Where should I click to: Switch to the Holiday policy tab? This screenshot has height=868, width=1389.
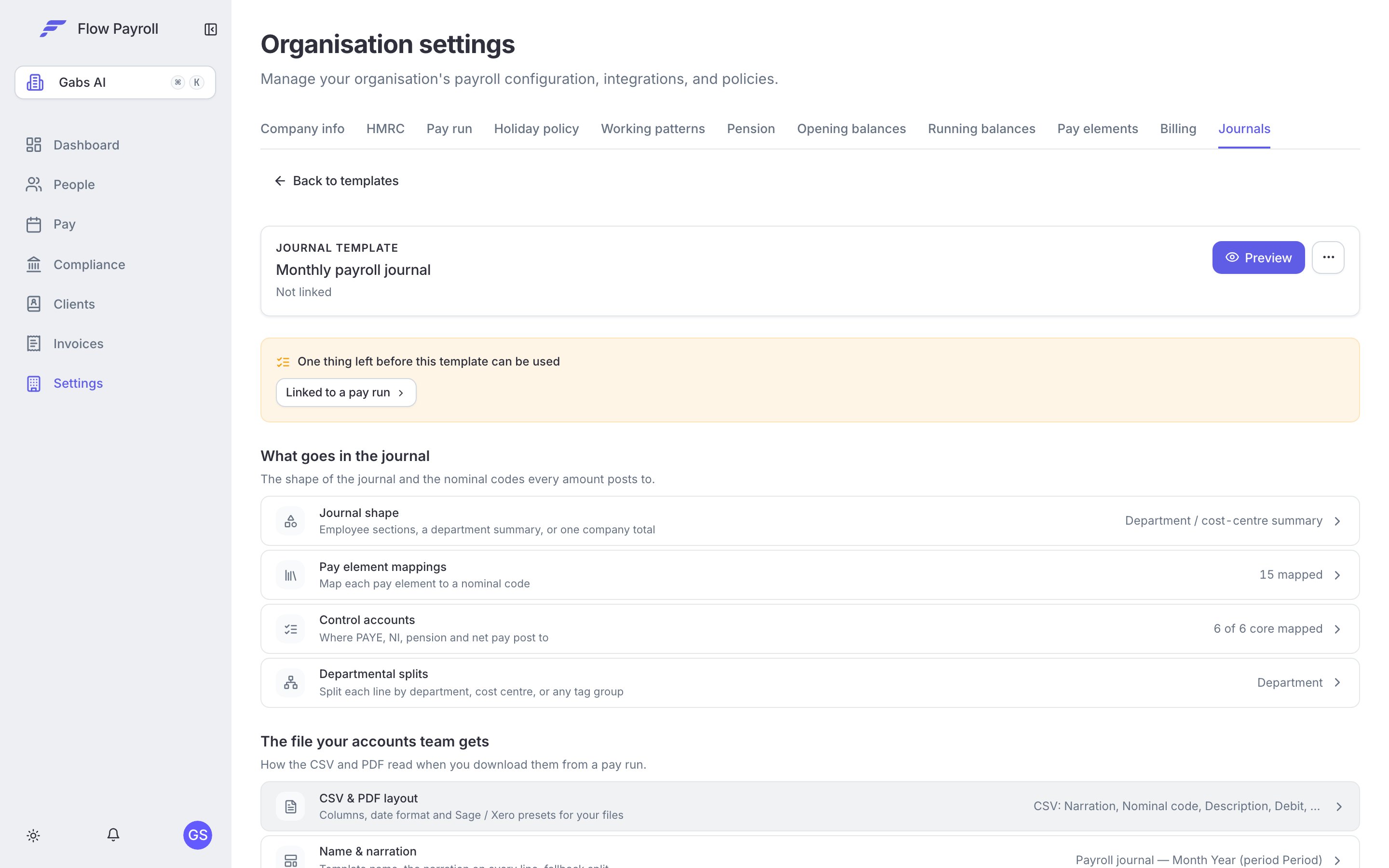pos(536,129)
